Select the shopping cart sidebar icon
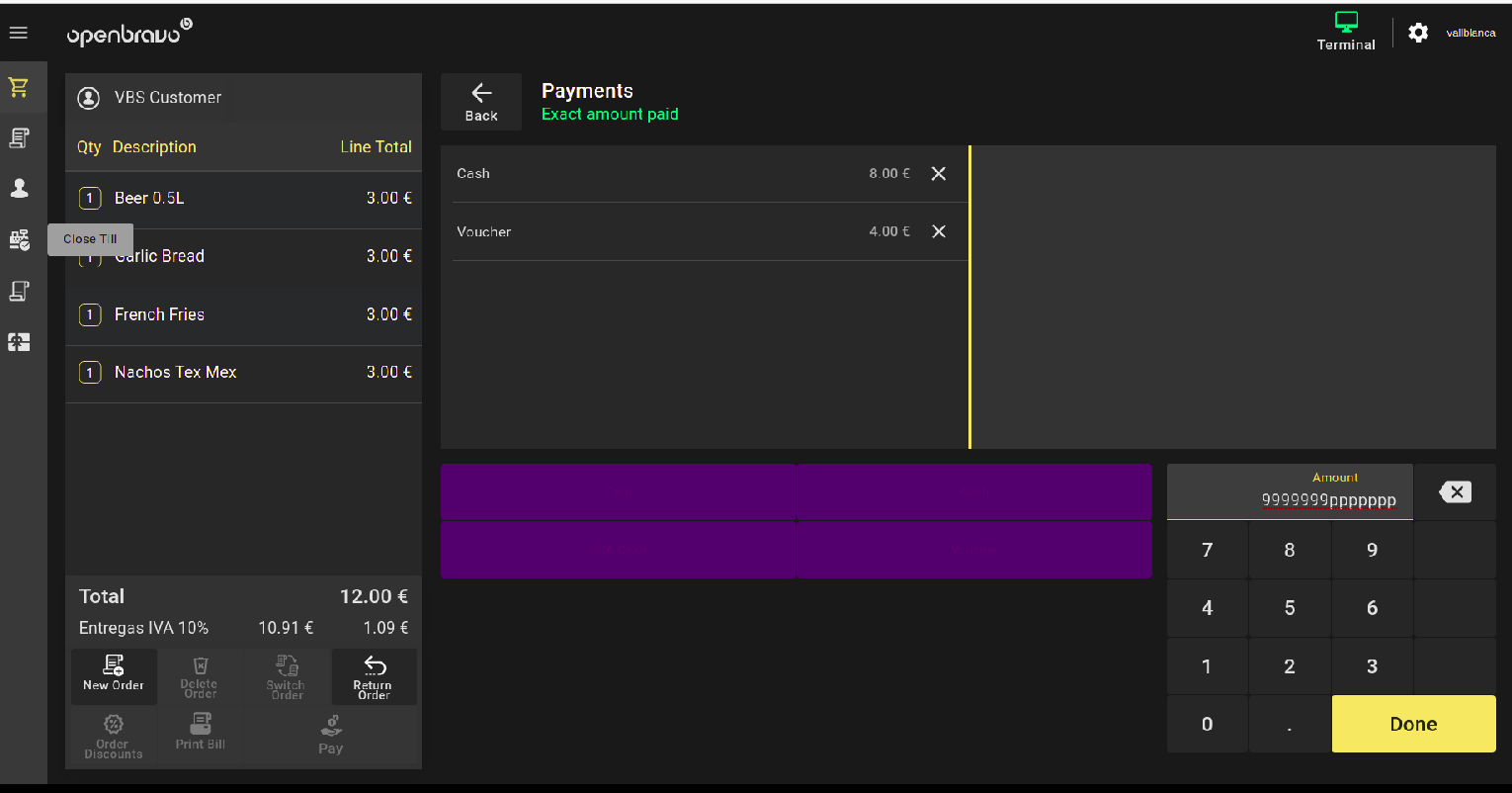1512x793 pixels. click(19, 87)
